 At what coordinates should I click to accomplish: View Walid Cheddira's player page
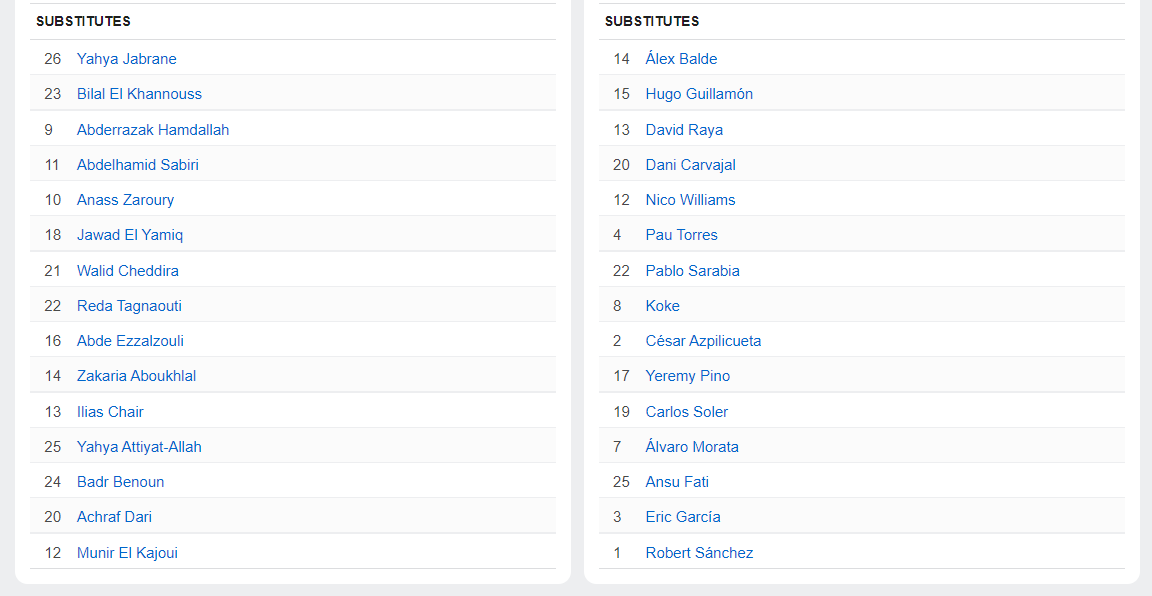128,271
